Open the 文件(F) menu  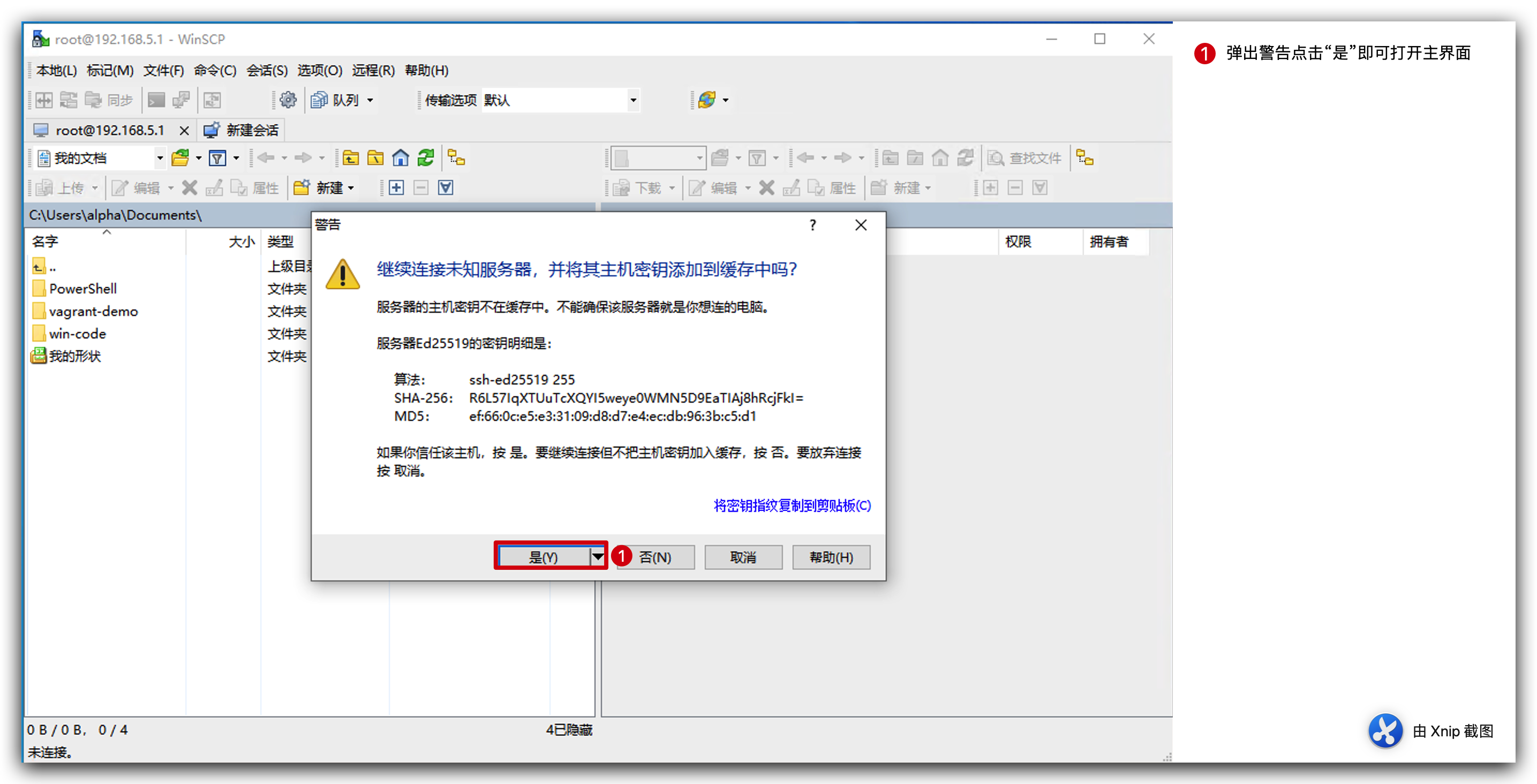[x=163, y=70]
